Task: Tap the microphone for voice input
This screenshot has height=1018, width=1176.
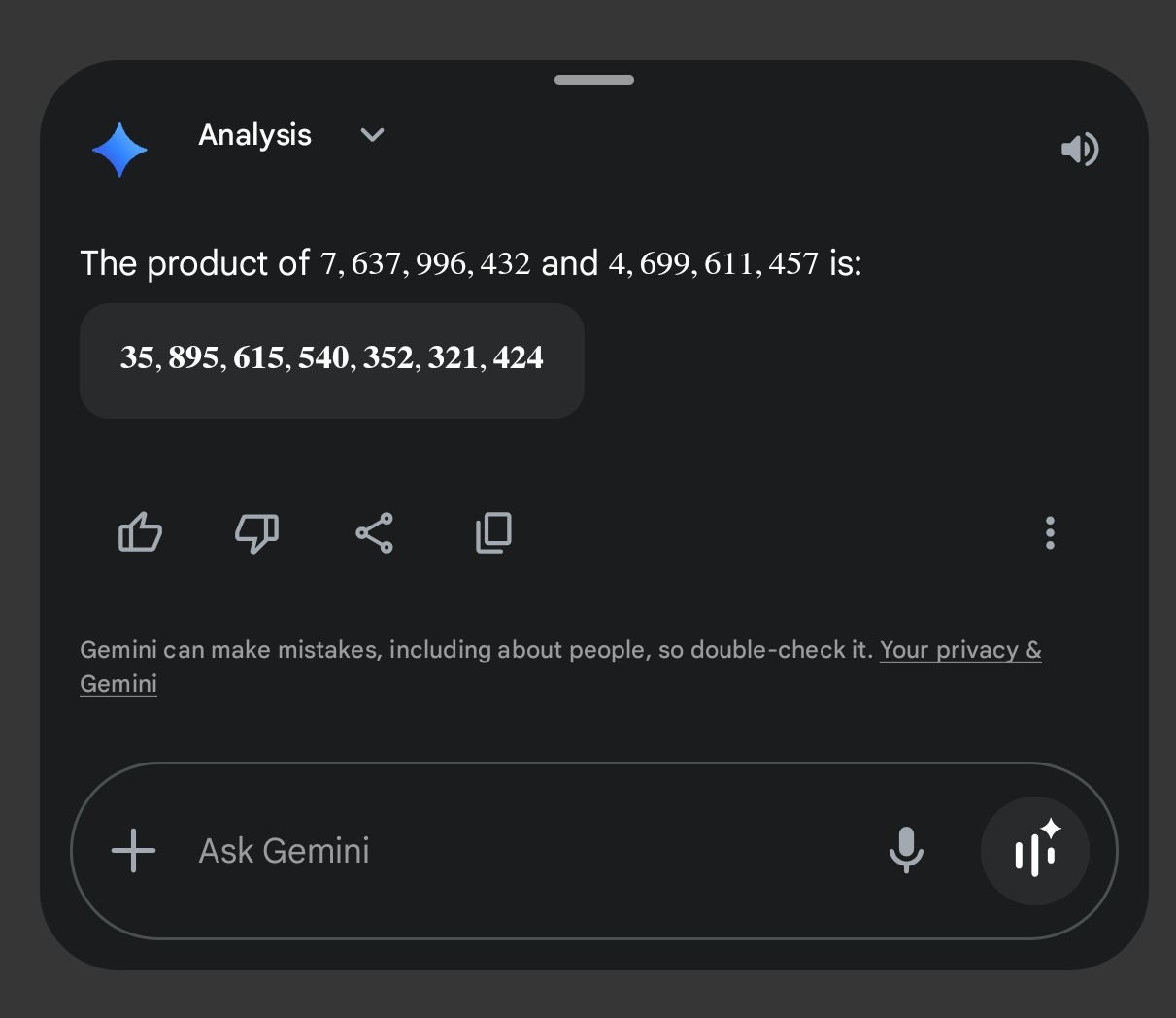Action: [x=906, y=850]
